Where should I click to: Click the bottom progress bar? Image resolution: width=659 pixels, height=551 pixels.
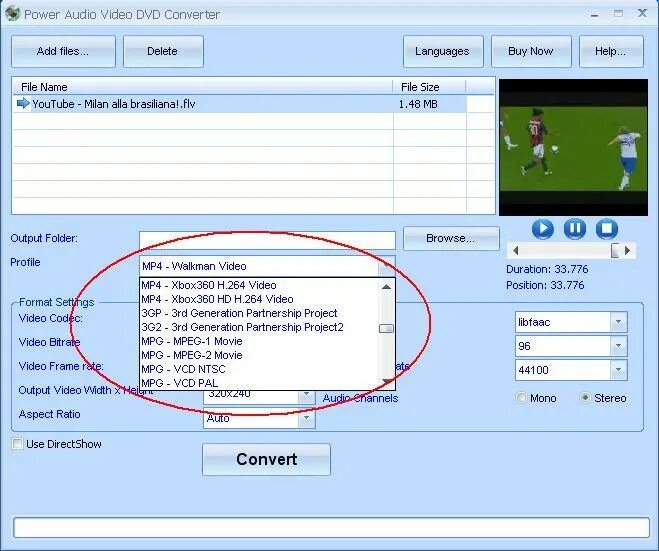tap(332, 527)
